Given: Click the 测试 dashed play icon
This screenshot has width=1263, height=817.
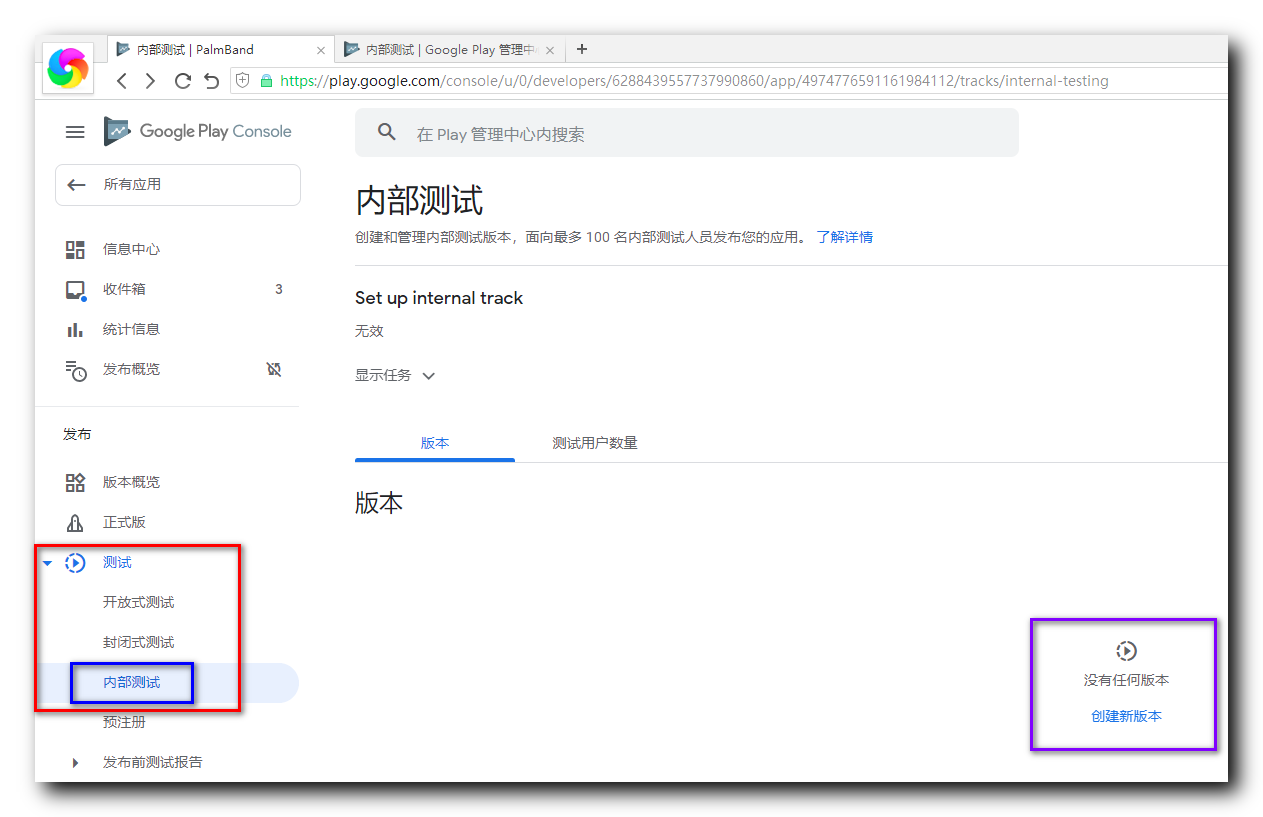Looking at the screenshot, I should [x=75, y=563].
